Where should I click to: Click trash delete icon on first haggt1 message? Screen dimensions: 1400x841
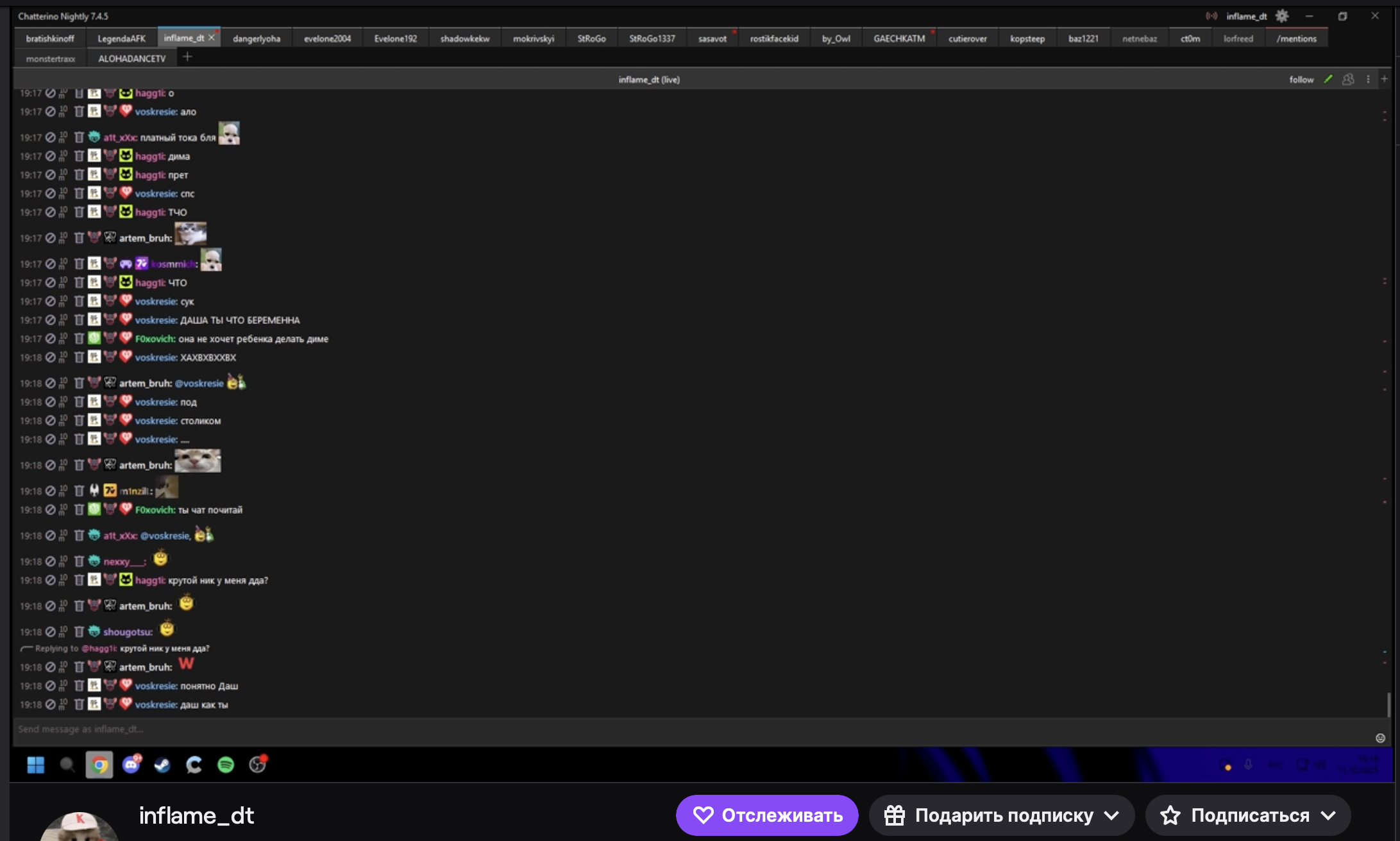[x=80, y=93]
